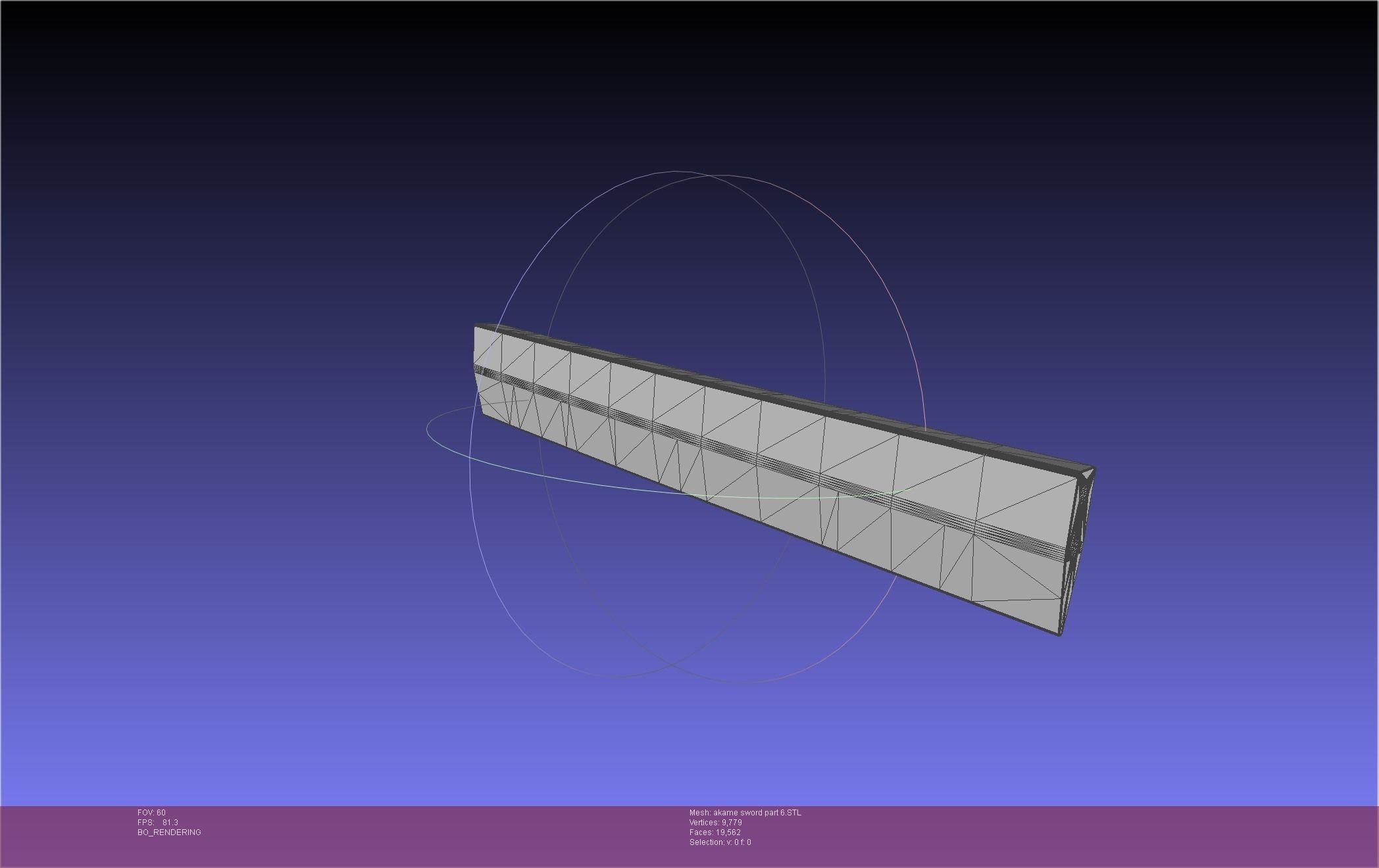This screenshot has width=1379, height=868.
Task: Click the Vertices: 9,779 count
Action: (715, 823)
